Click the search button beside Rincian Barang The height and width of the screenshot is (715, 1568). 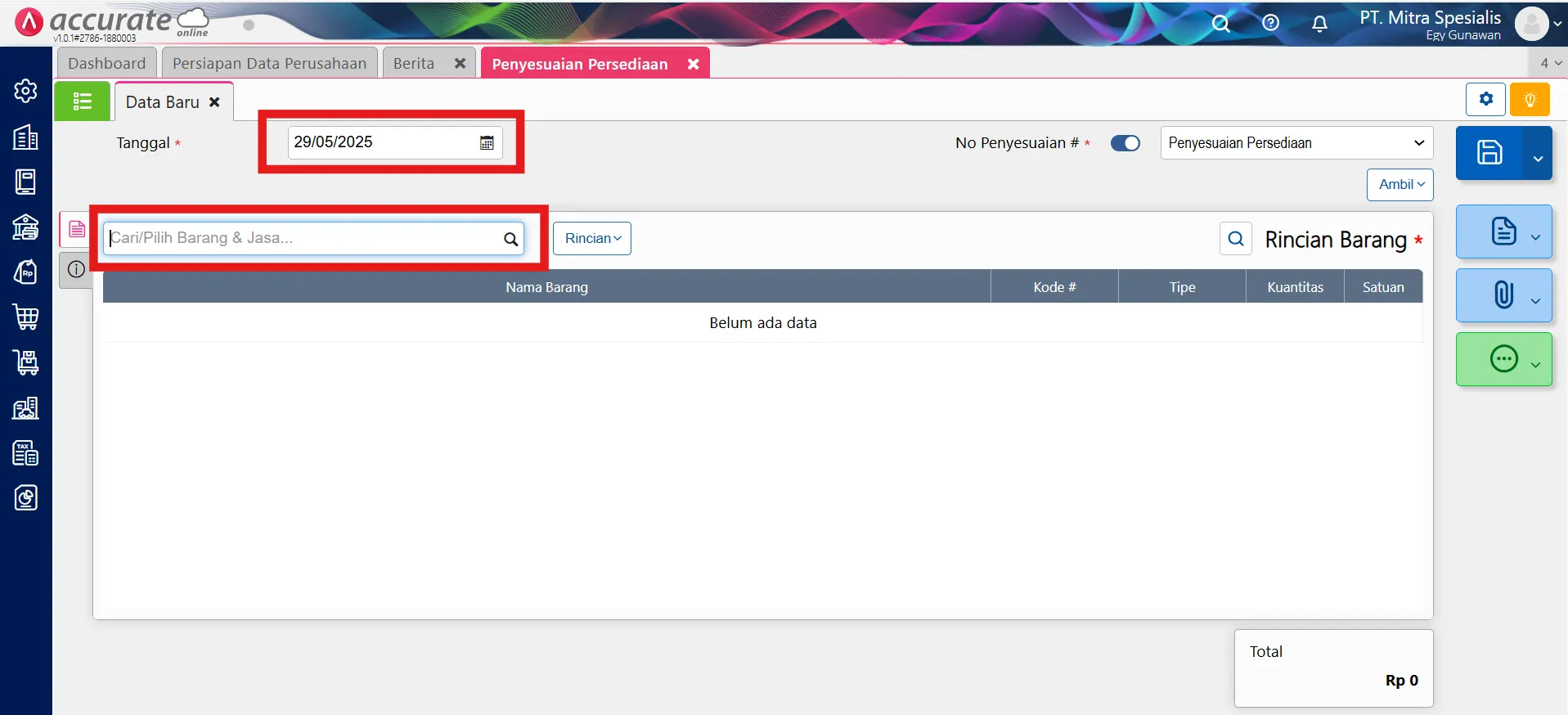coord(1236,239)
